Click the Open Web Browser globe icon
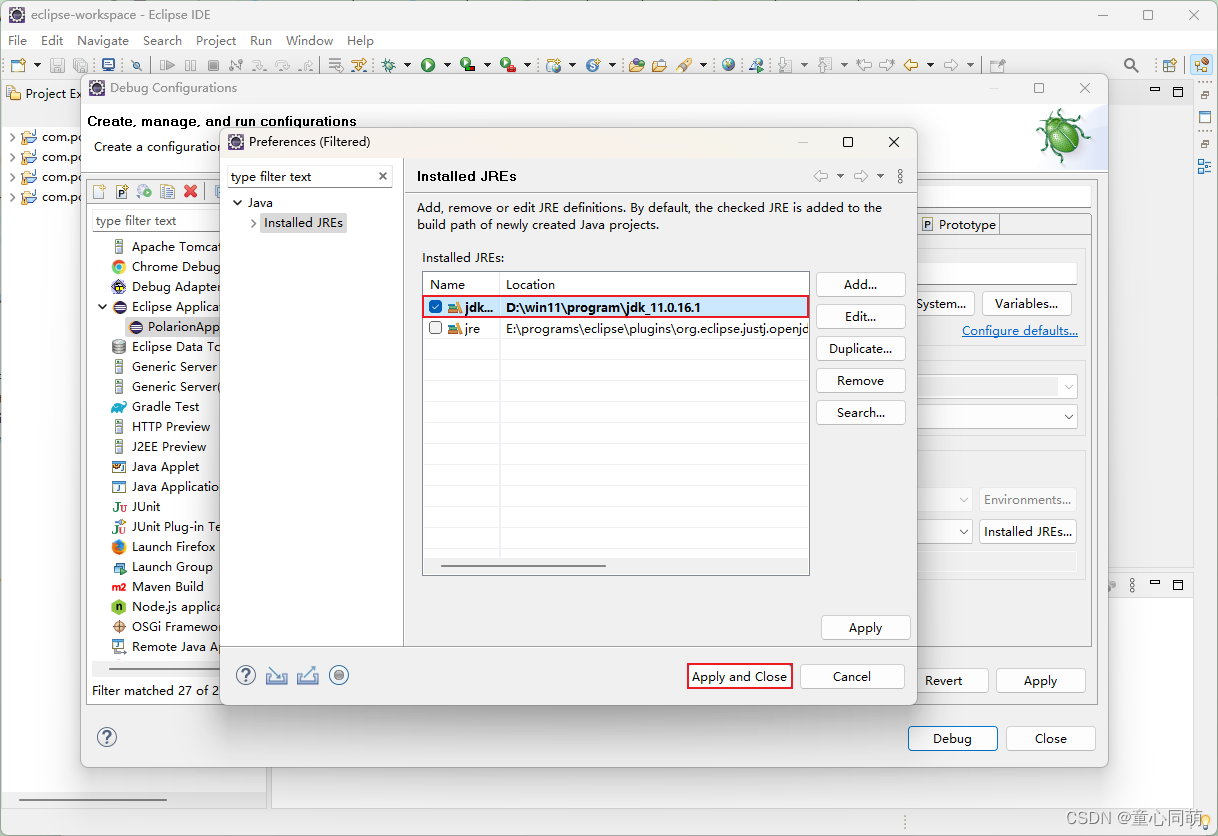 (728, 65)
